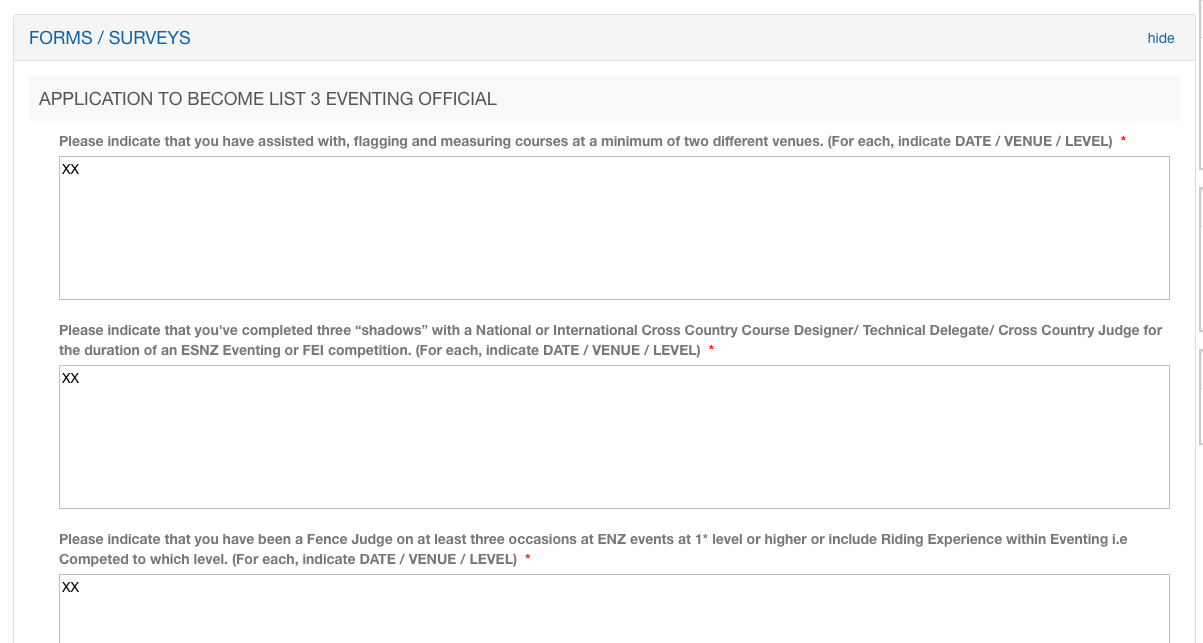Select the Application to Become List 3 heading

(267, 99)
